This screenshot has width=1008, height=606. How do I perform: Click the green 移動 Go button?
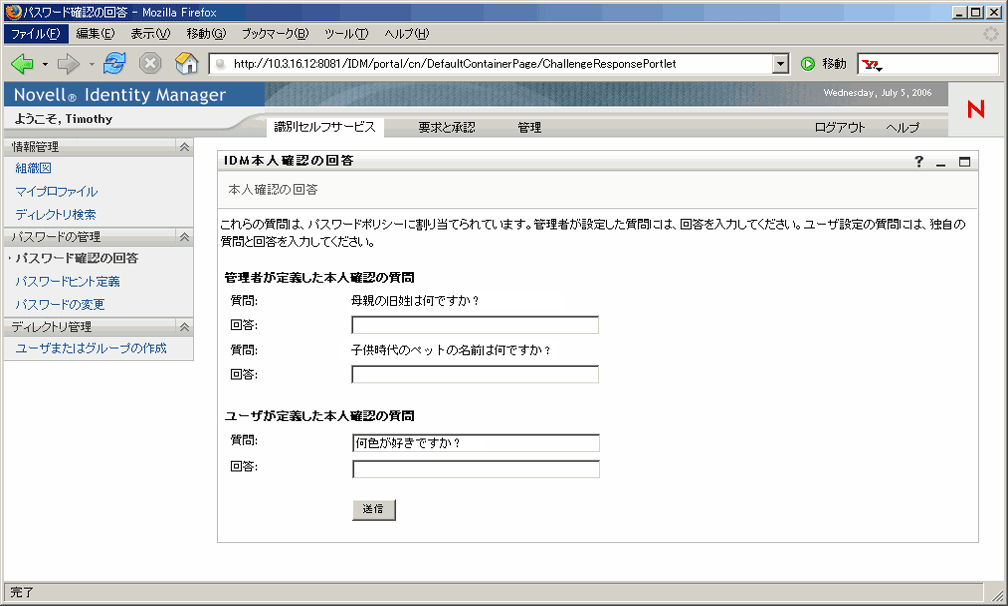tap(824, 64)
